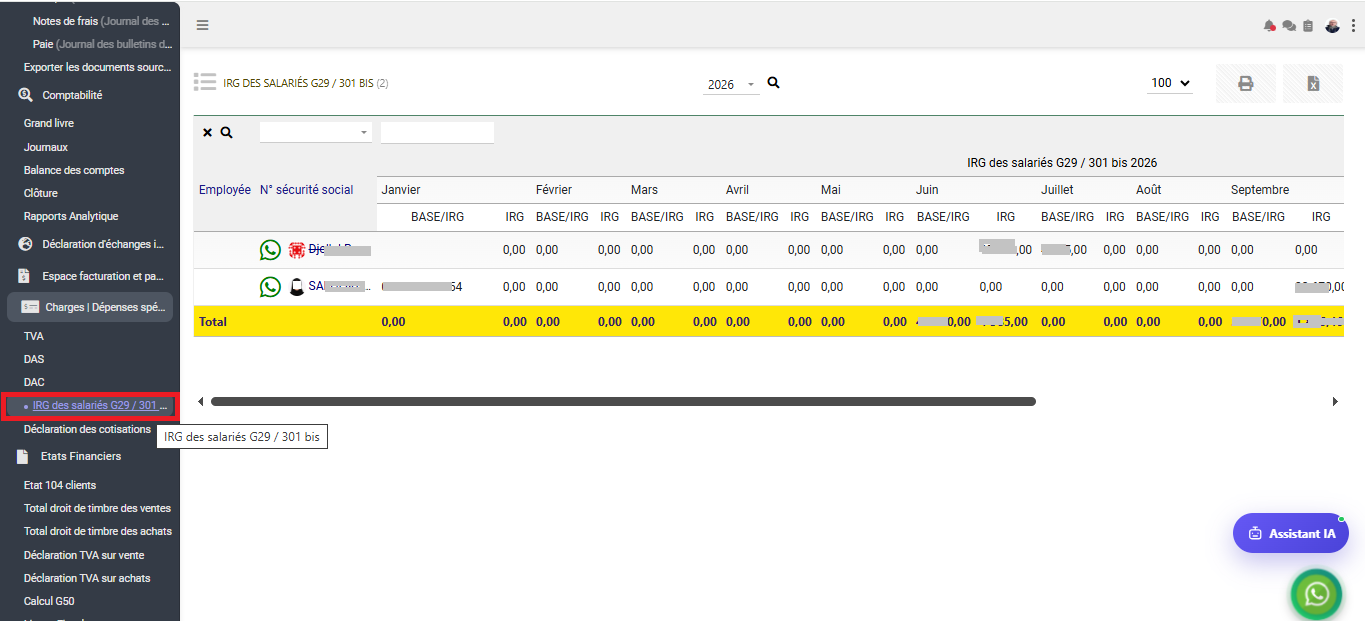Image resolution: width=1365 pixels, height=621 pixels.
Task: Open Grand livre in the sidebar
Action: pyautogui.click(x=49, y=123)
